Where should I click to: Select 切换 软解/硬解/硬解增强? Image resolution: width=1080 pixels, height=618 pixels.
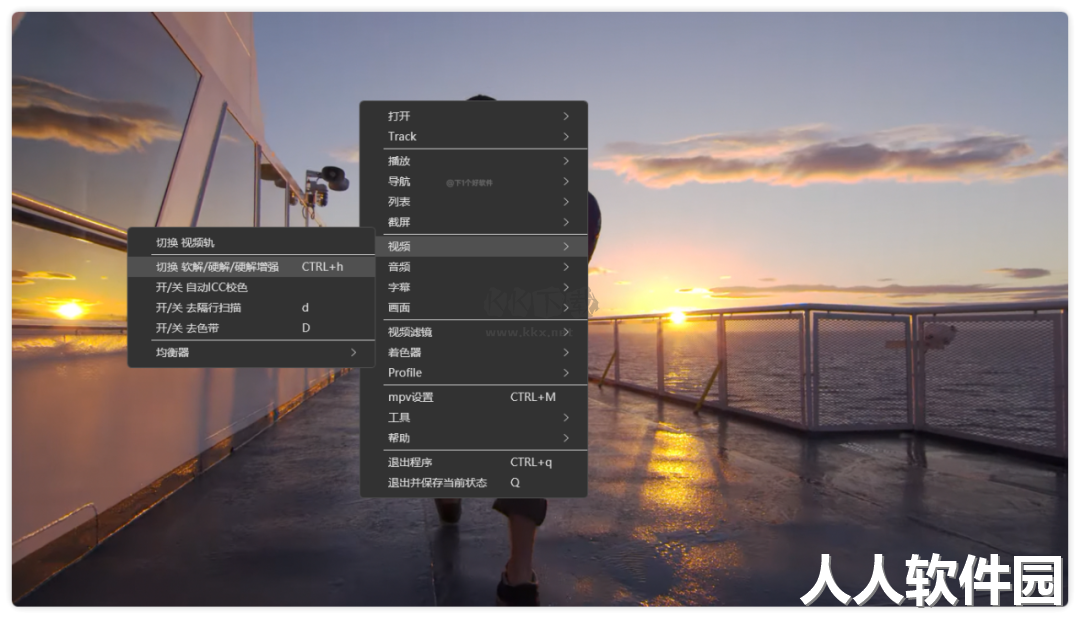click(x=251, y=267)
